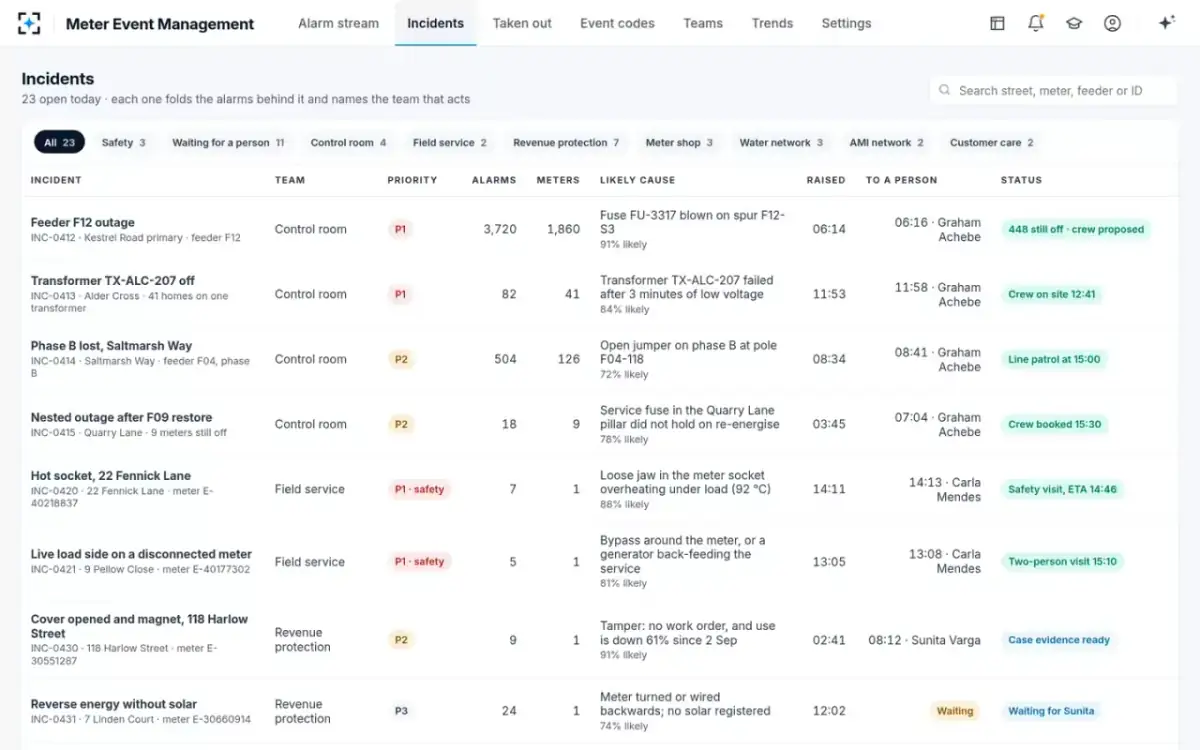Viewport: 1200px width, 750px height.
Task: Click the 'Two-person visit 15:10' status
Action: 1062,561
